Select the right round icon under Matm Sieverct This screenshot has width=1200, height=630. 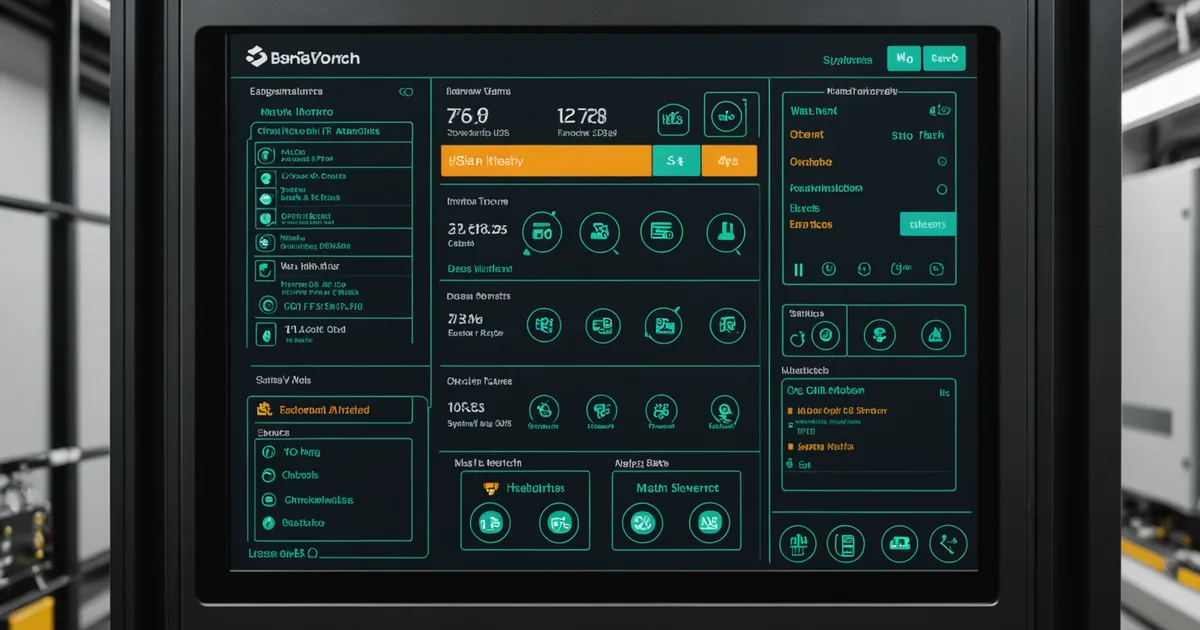pyautogui.click(x=709, y=523)
